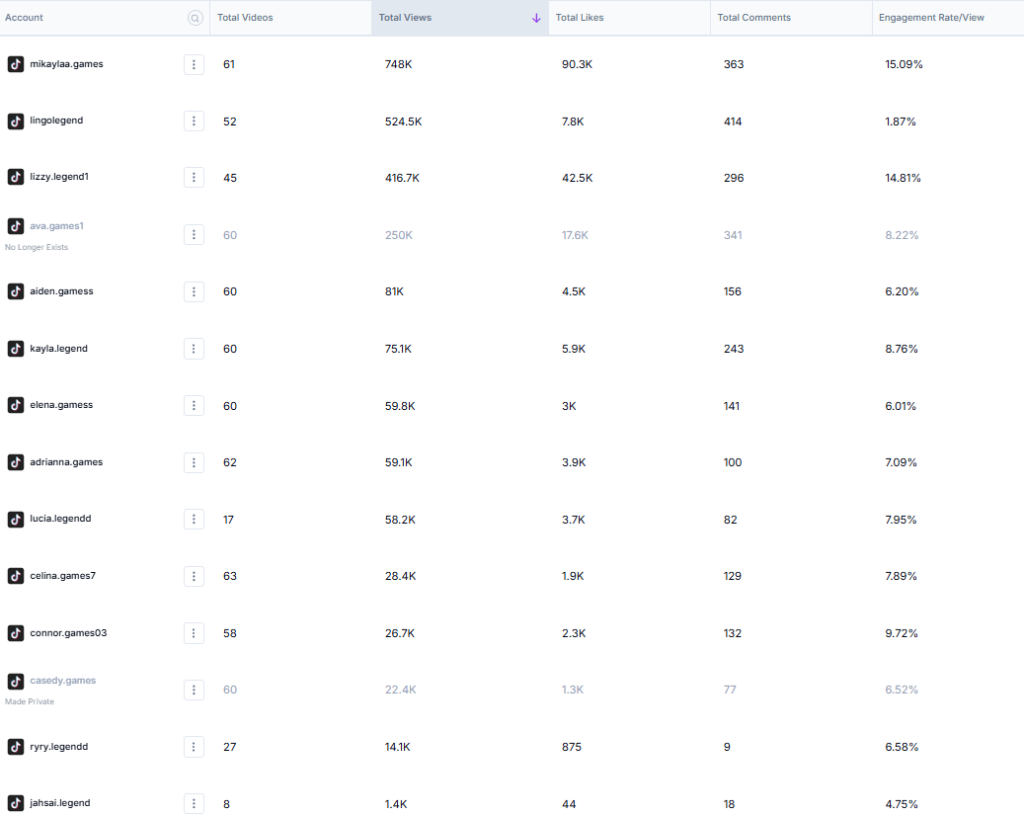Open the options menu for celina.games7
The height and width of the screenshot is (816, 1024).
[194, 576]
